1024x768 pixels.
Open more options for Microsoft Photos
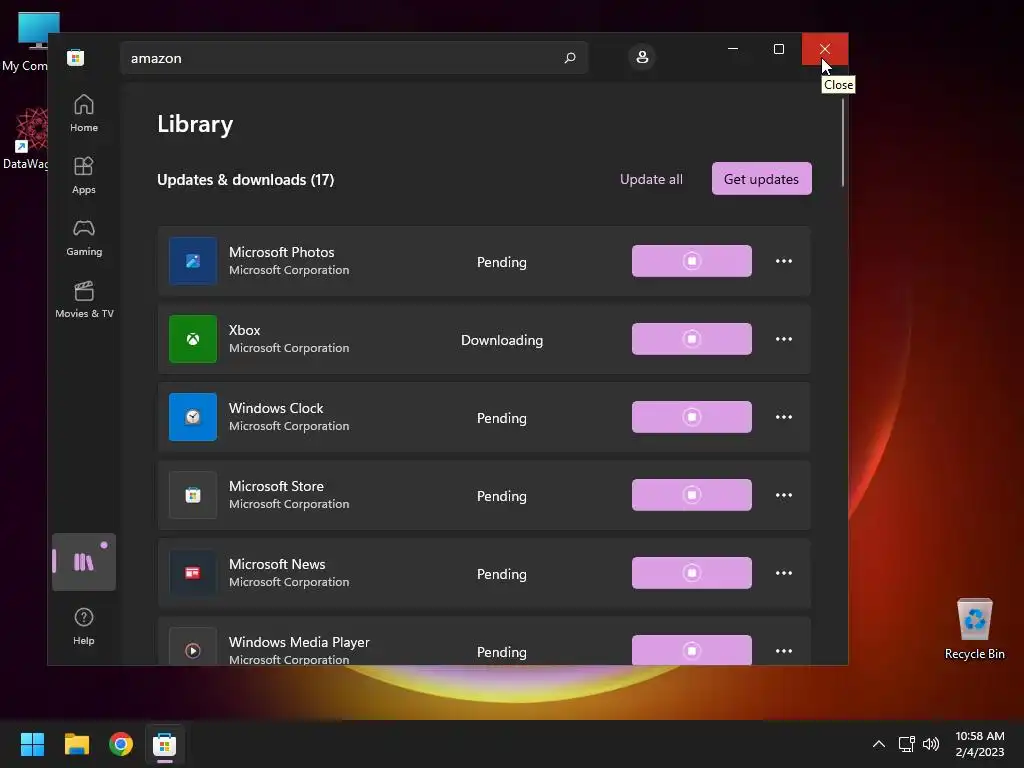point(784,261)
